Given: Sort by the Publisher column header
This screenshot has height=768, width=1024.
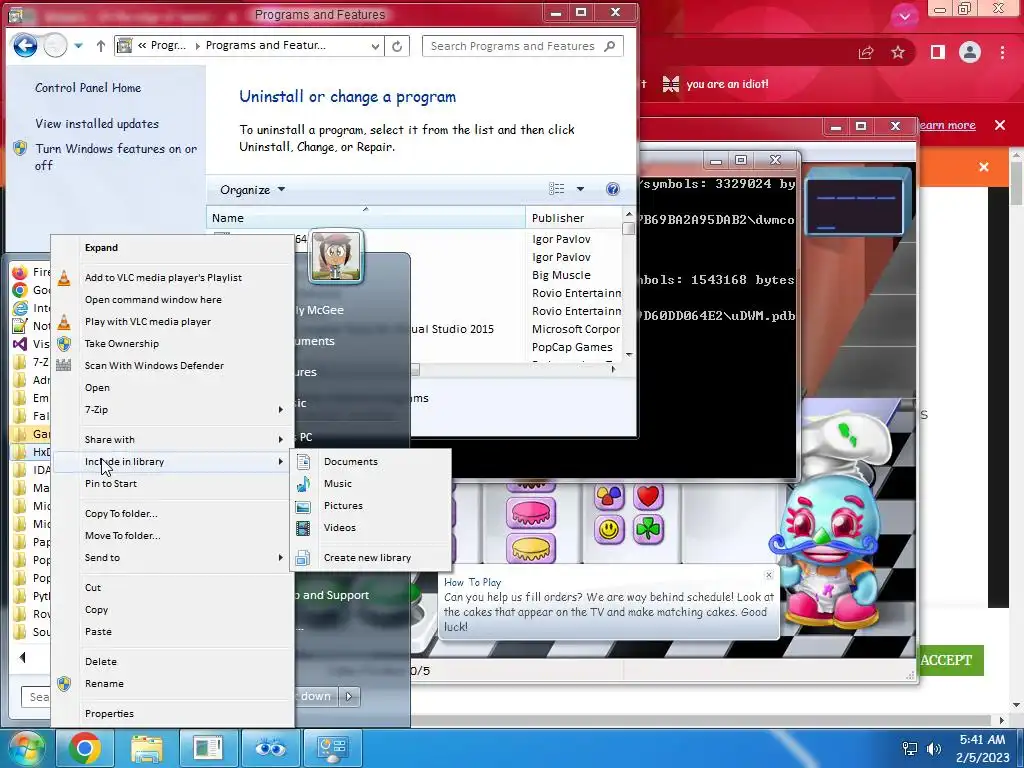Looking at the screenshot, I should (574, 218).
